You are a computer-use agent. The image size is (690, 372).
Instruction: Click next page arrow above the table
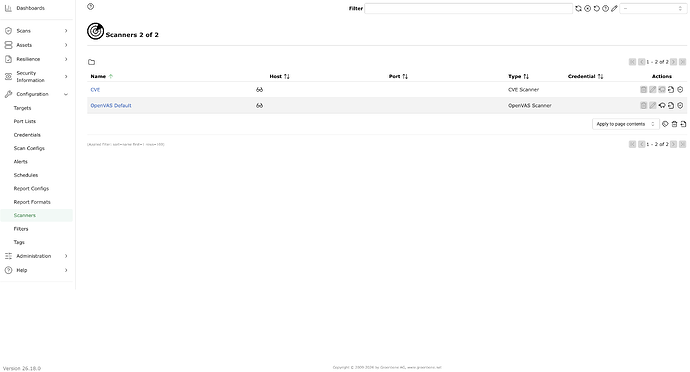[673, 62]
